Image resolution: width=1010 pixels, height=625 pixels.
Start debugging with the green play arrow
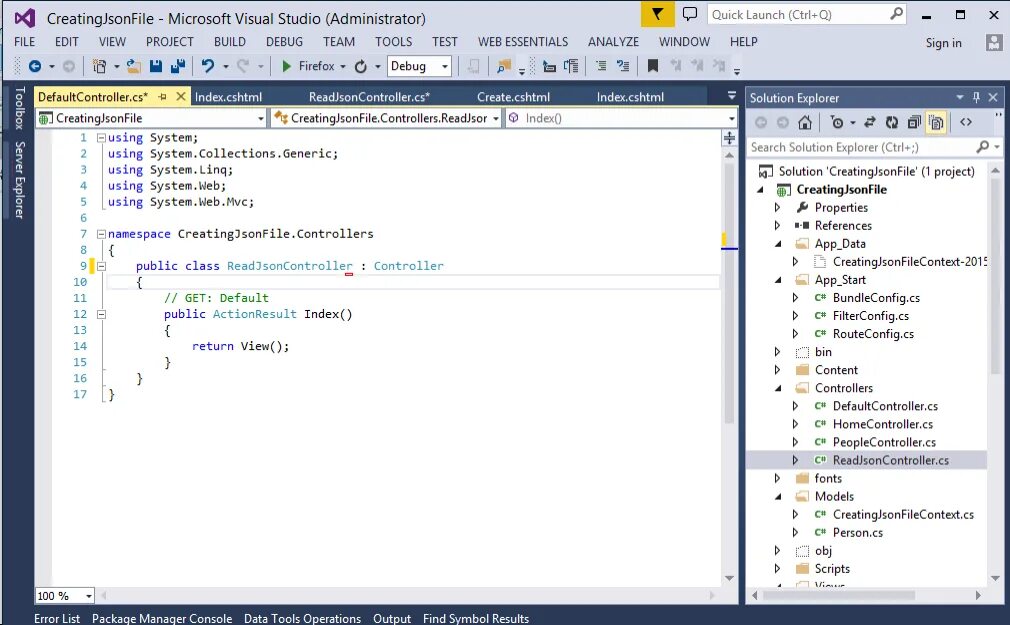pos(287,66)
